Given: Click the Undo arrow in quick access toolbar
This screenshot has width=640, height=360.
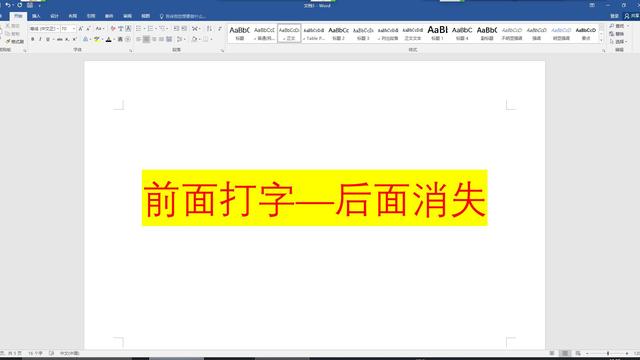Looking at the screenshot, I should pyautogui.click(x=8, y=5).
